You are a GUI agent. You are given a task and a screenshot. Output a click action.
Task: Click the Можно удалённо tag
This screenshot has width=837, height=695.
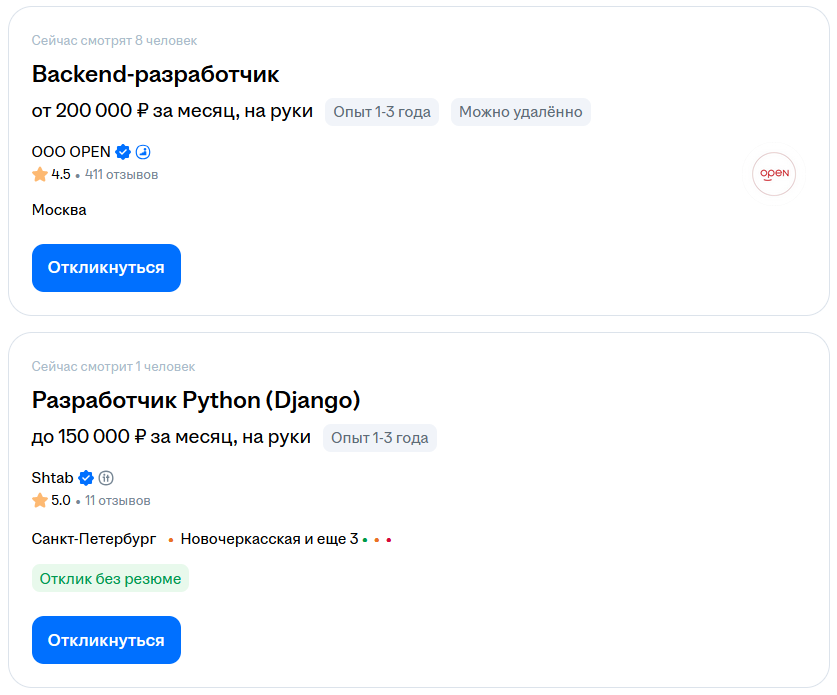click(518, 111)
